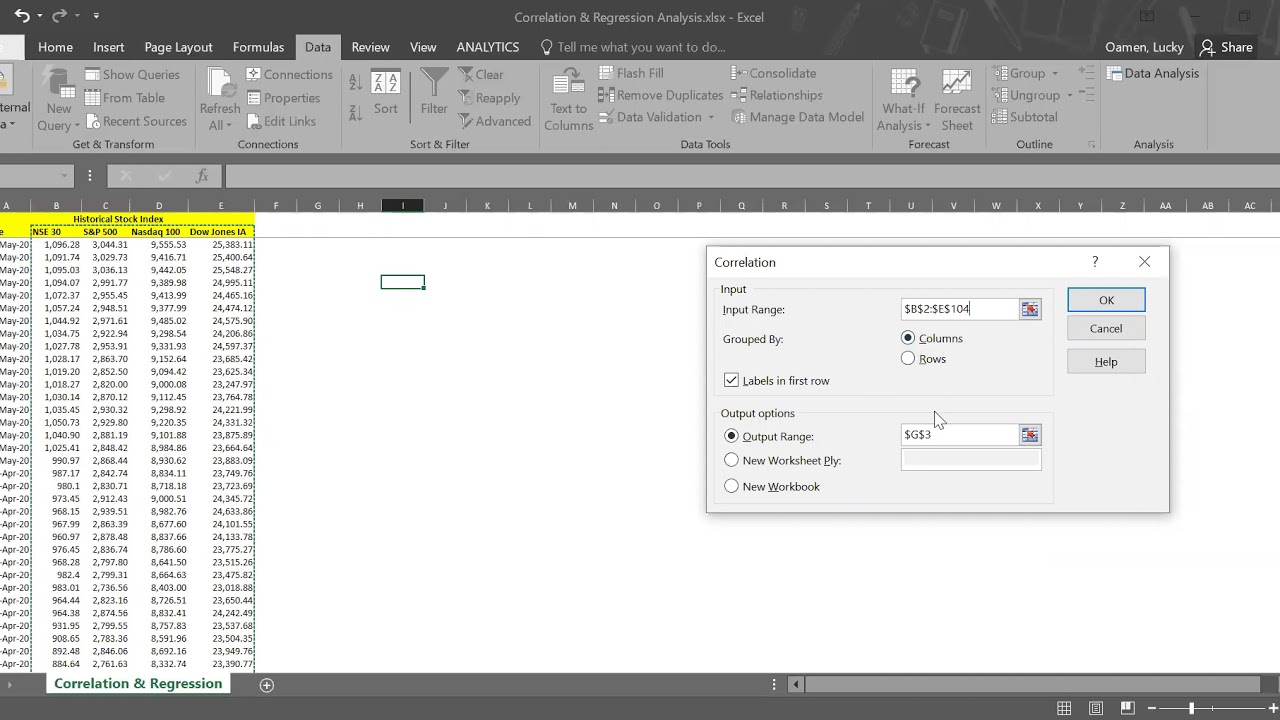Image resolution: width=1280 pixels, height=720 pixels.
Task: Click the Insert Function fx icon
Action: point(202,176)
